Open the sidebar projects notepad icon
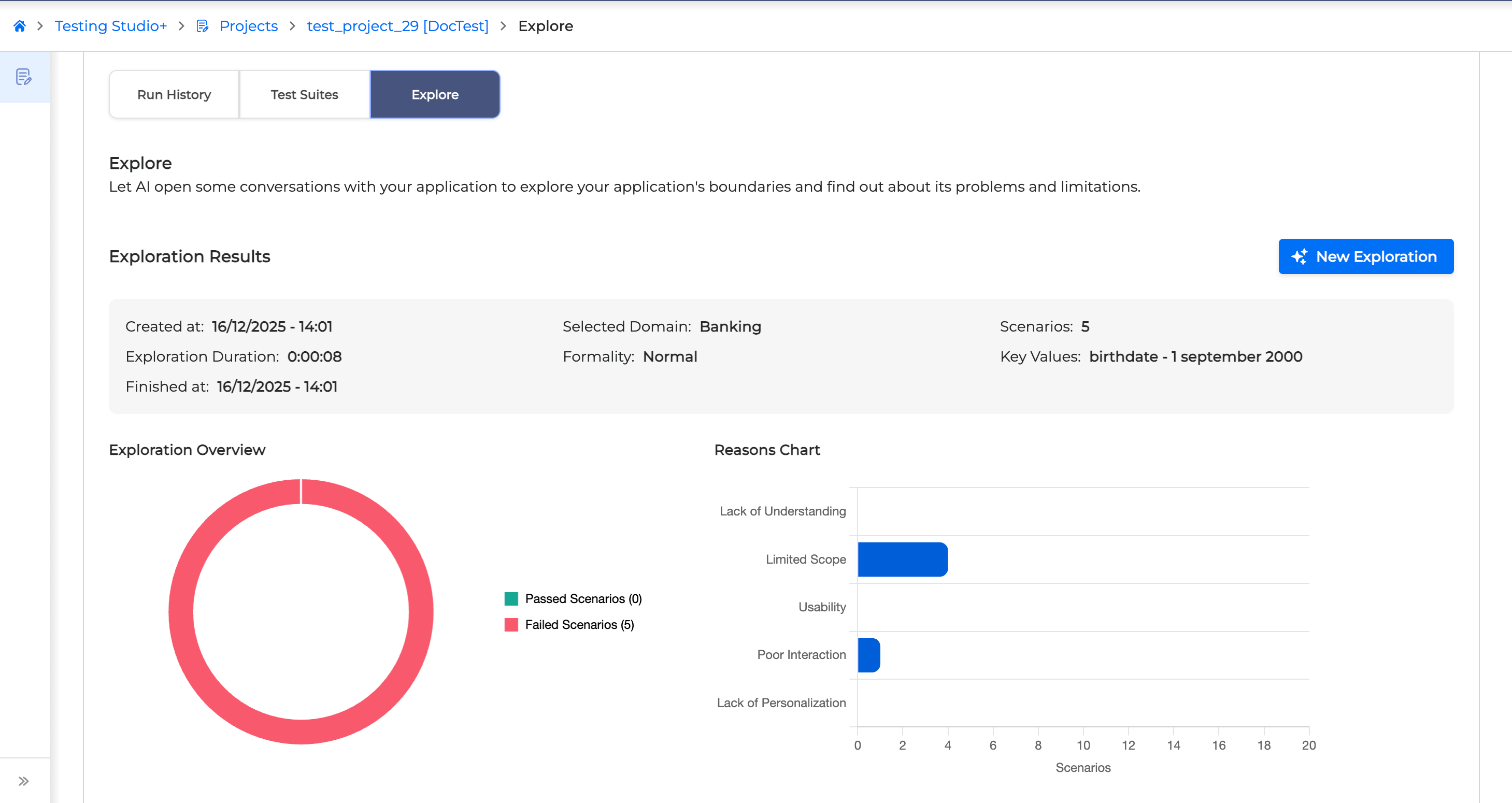Image resolution: width=1512 pixels, height=803 pixels. coord(24,77)
